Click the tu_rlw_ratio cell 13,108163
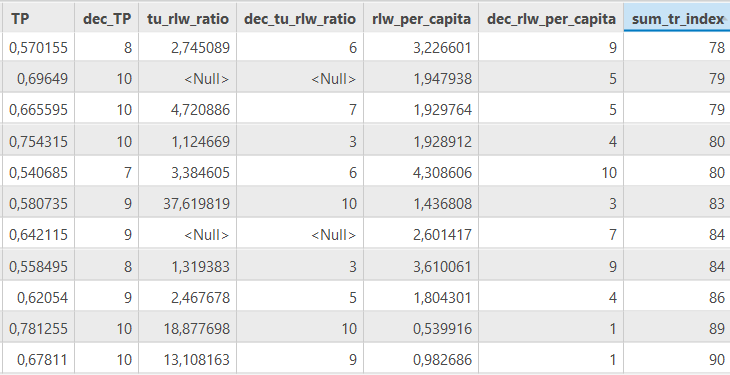This screenshot has width=730, height=375. (x=188, y=360)
